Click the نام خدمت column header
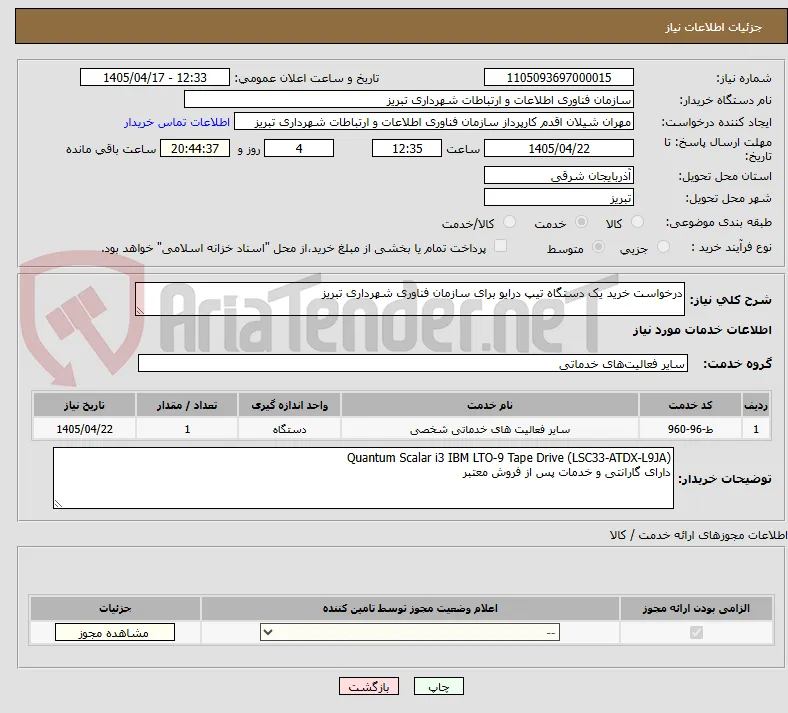Image resolution: width=788 pixels, height=713 pixels. pos(489,405)
